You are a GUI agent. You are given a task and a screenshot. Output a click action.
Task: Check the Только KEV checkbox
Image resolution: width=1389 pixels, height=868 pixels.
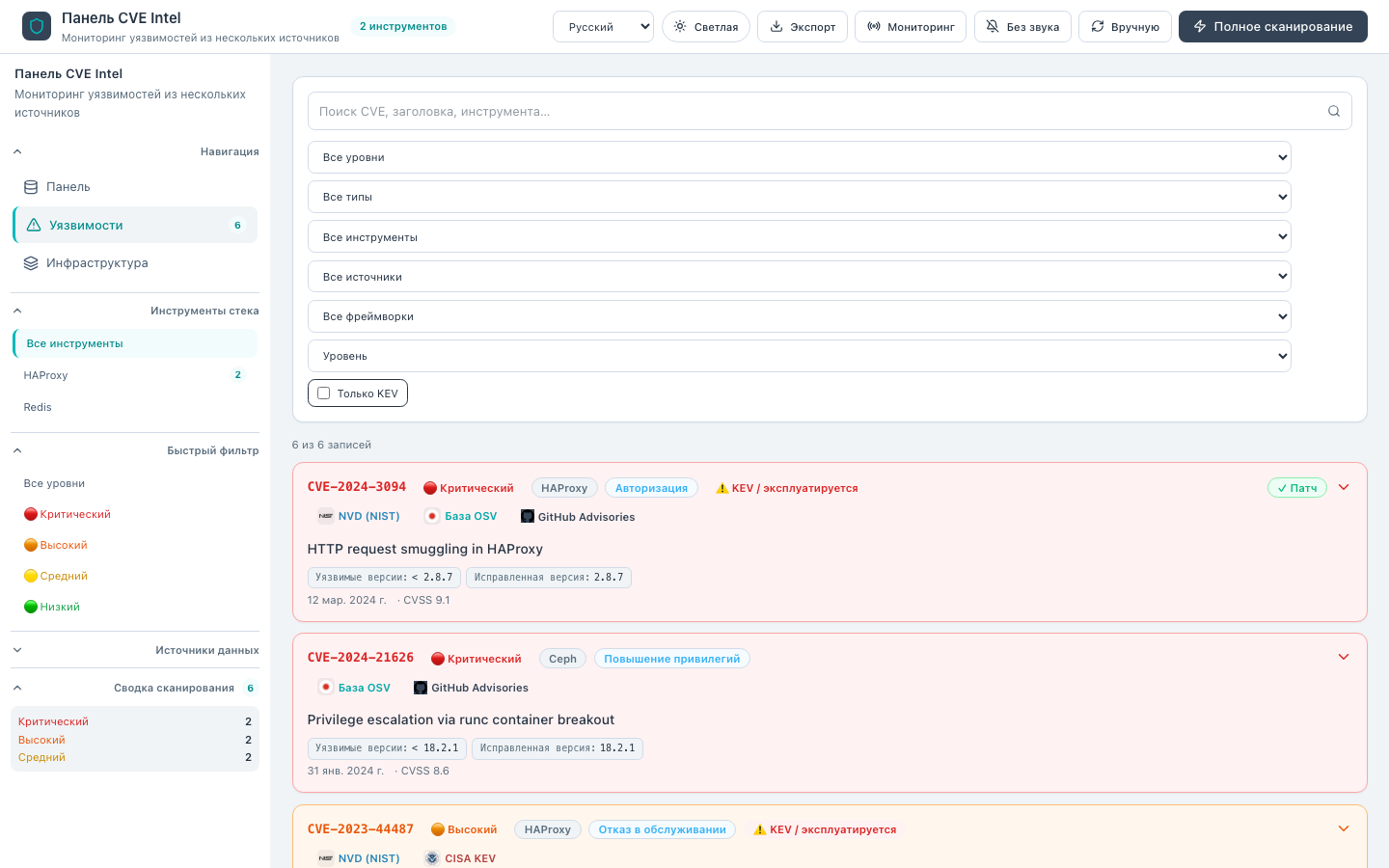click(x=324, y=393)
